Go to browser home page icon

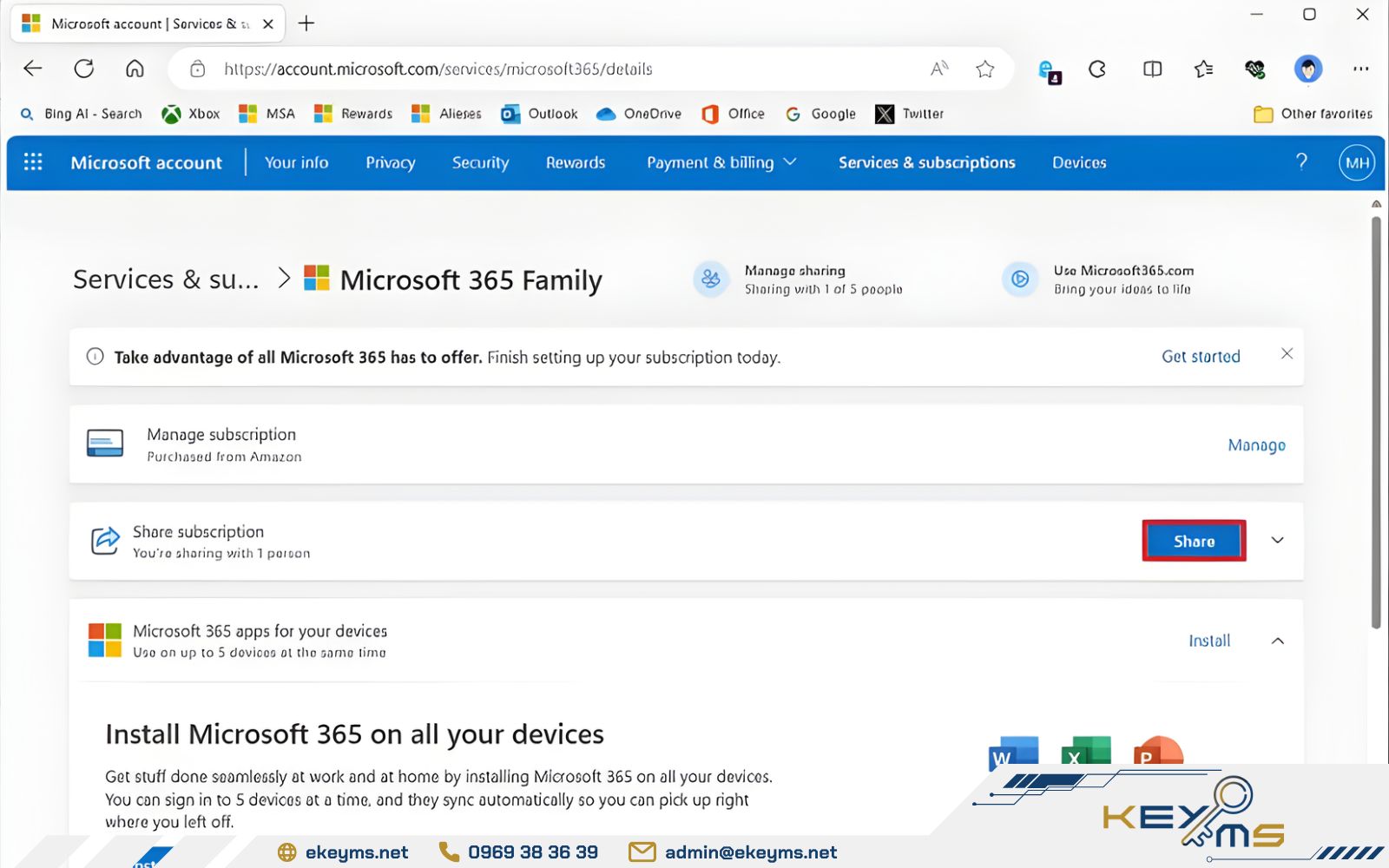tap(135, 69)
